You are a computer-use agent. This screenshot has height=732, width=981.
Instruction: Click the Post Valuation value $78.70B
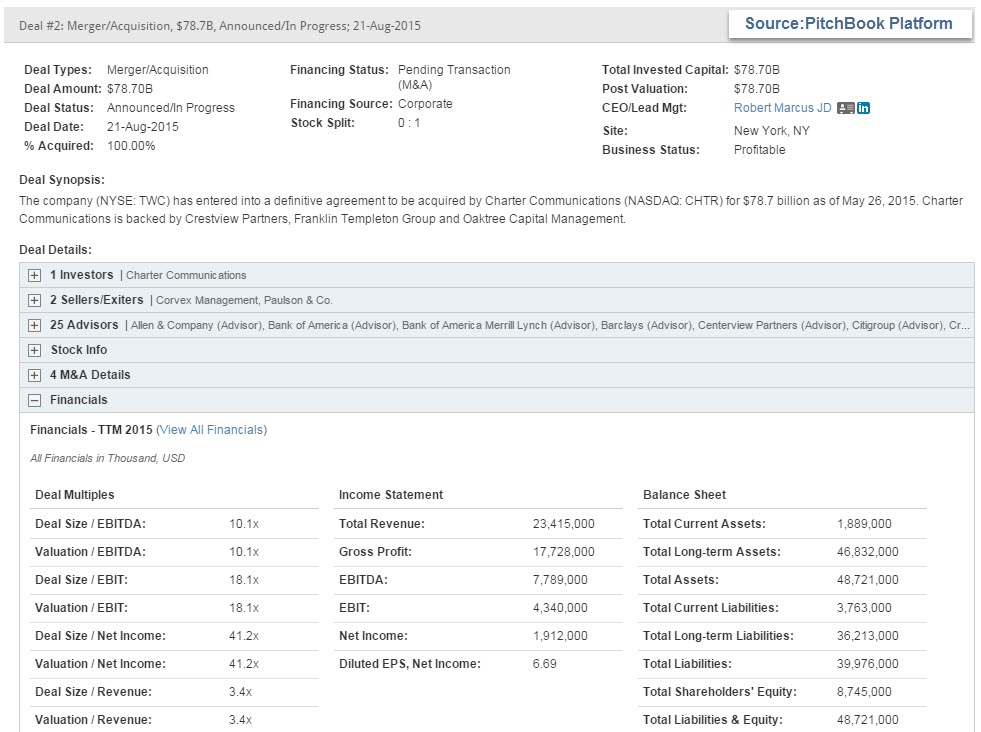pos(756,89)
